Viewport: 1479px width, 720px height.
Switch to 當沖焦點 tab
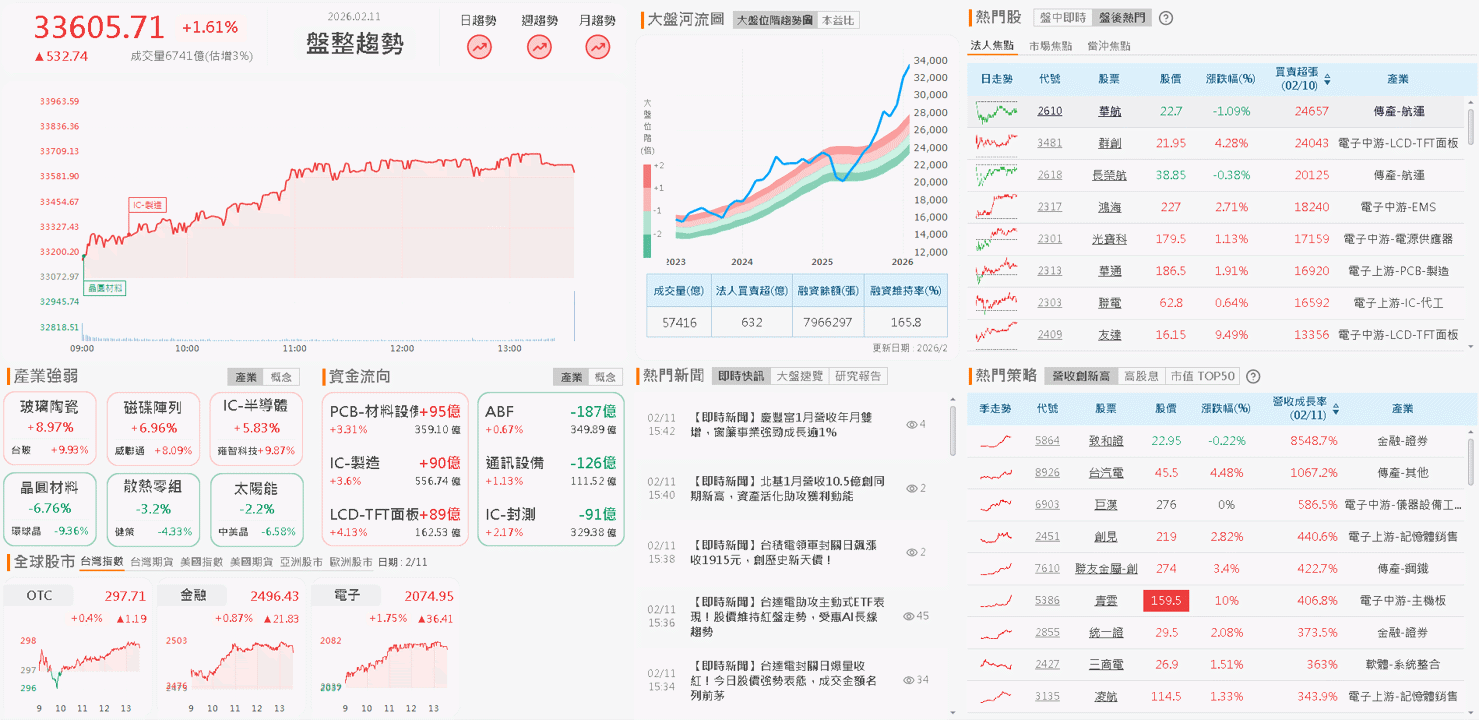pos(1109,46)
